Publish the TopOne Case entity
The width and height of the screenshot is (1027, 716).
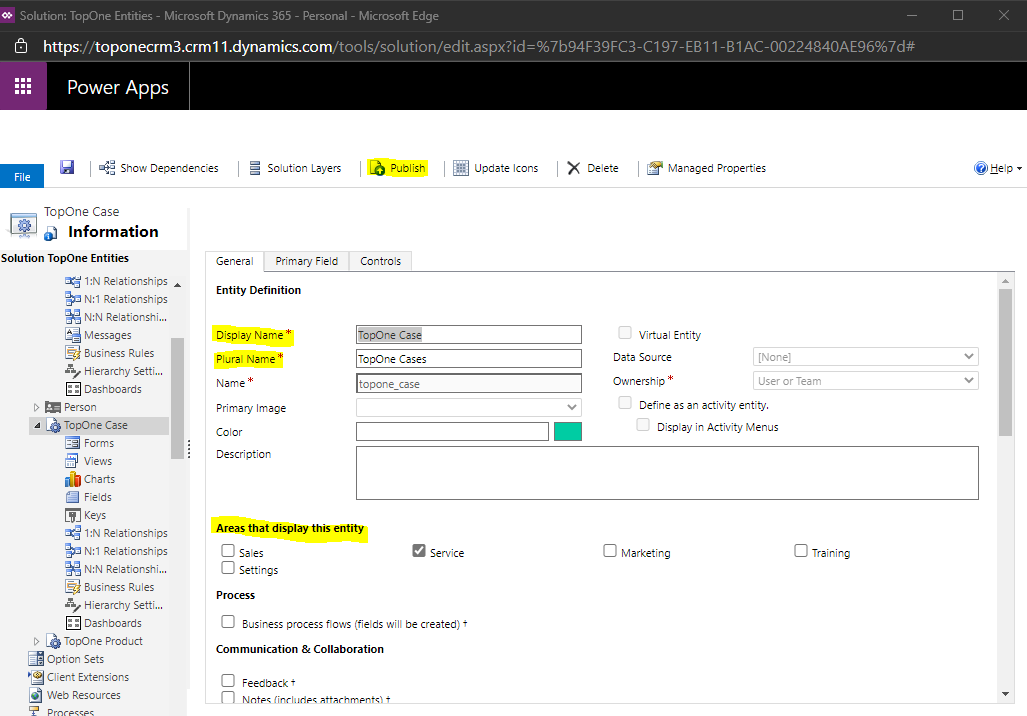click(x=398, y=167)
